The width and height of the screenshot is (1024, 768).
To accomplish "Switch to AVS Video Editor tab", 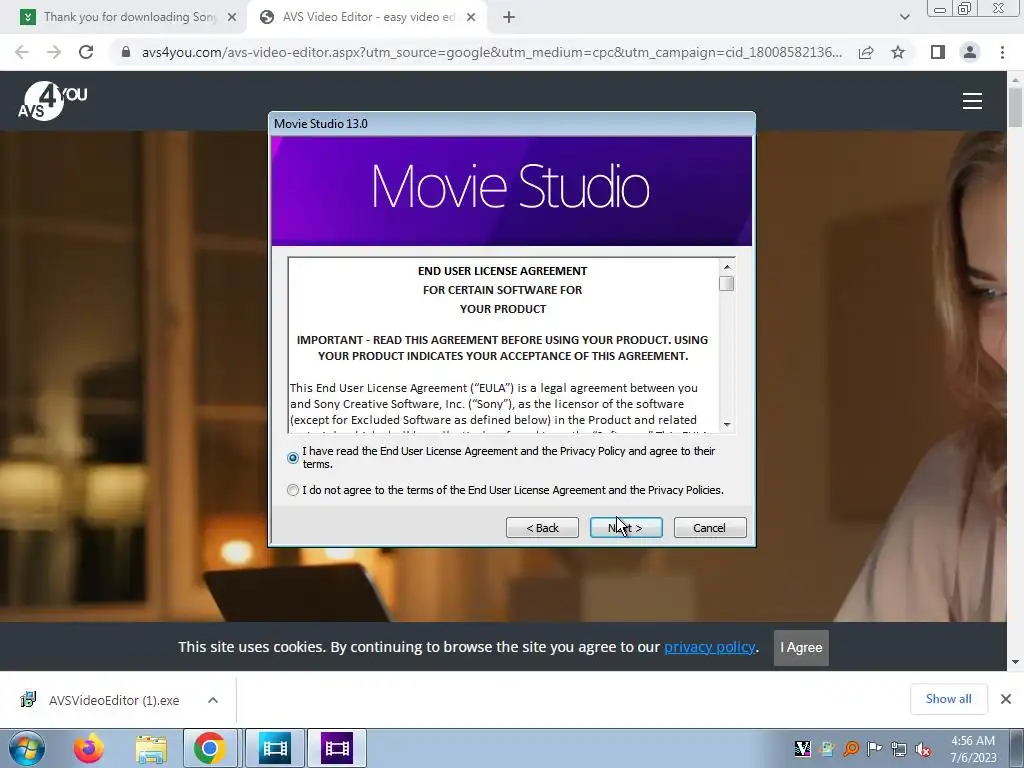I will click(368, 17).
